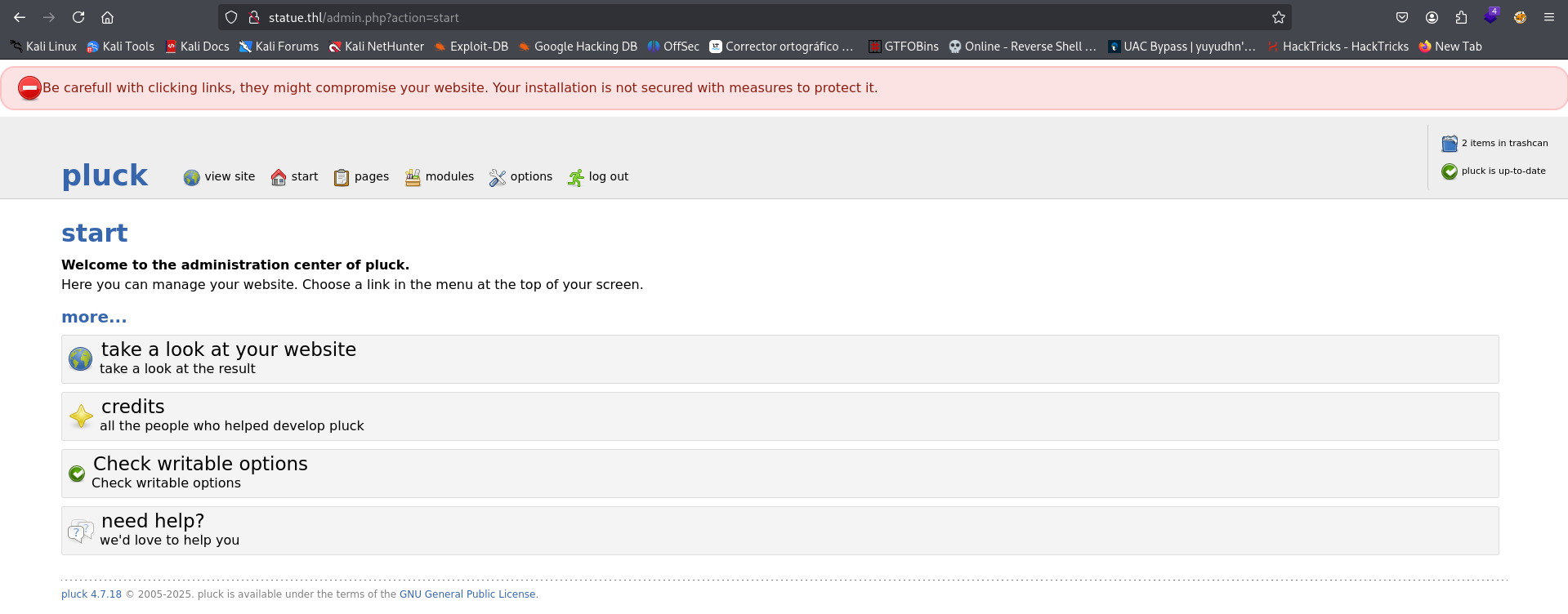This screenshot has width=1568, height=614.
Task: Click the purple extension icon with badge 4
Action: point(1491,16)
